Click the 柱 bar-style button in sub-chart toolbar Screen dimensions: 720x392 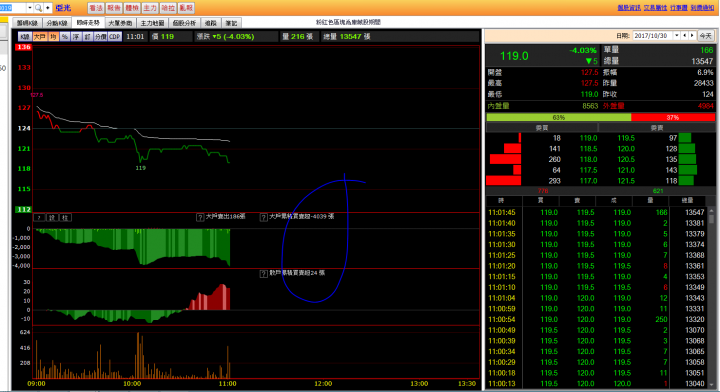[x=65, y=218]
